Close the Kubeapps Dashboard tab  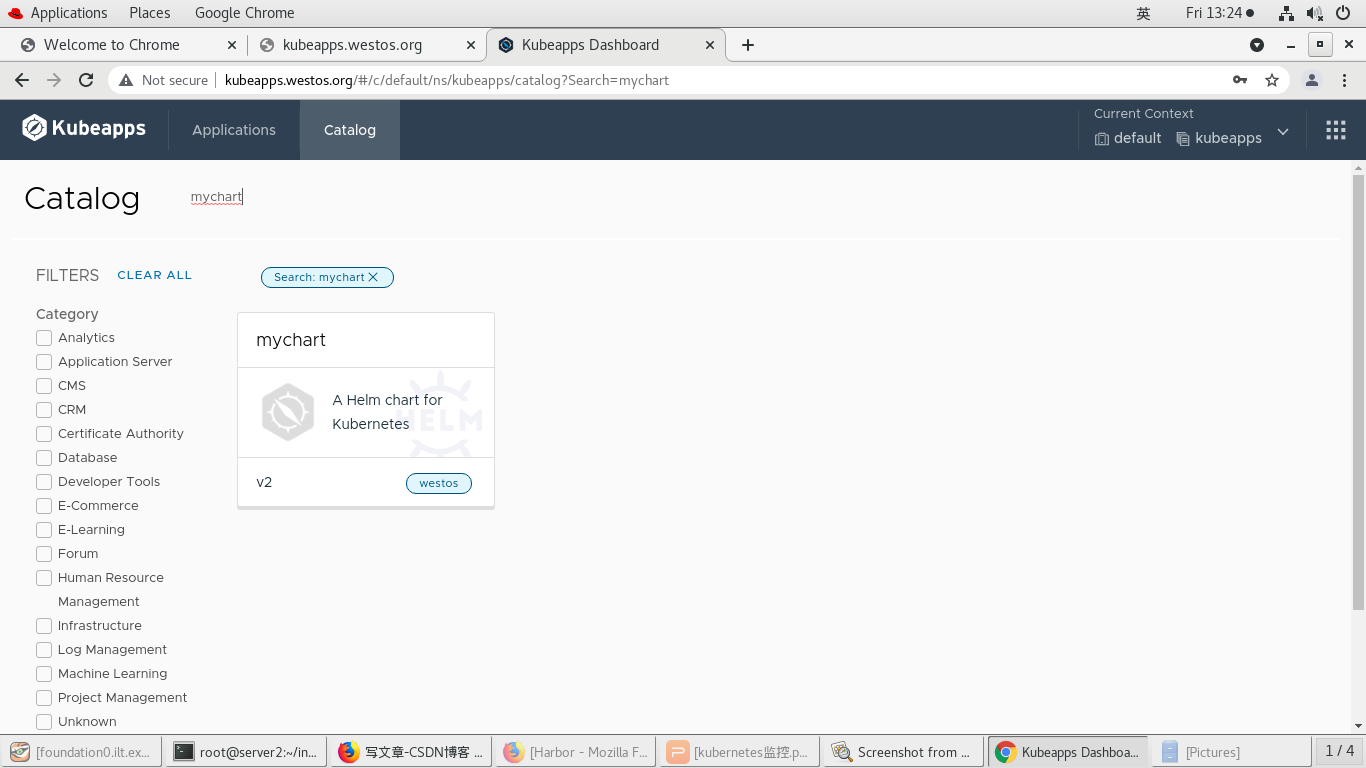[711, 45]
